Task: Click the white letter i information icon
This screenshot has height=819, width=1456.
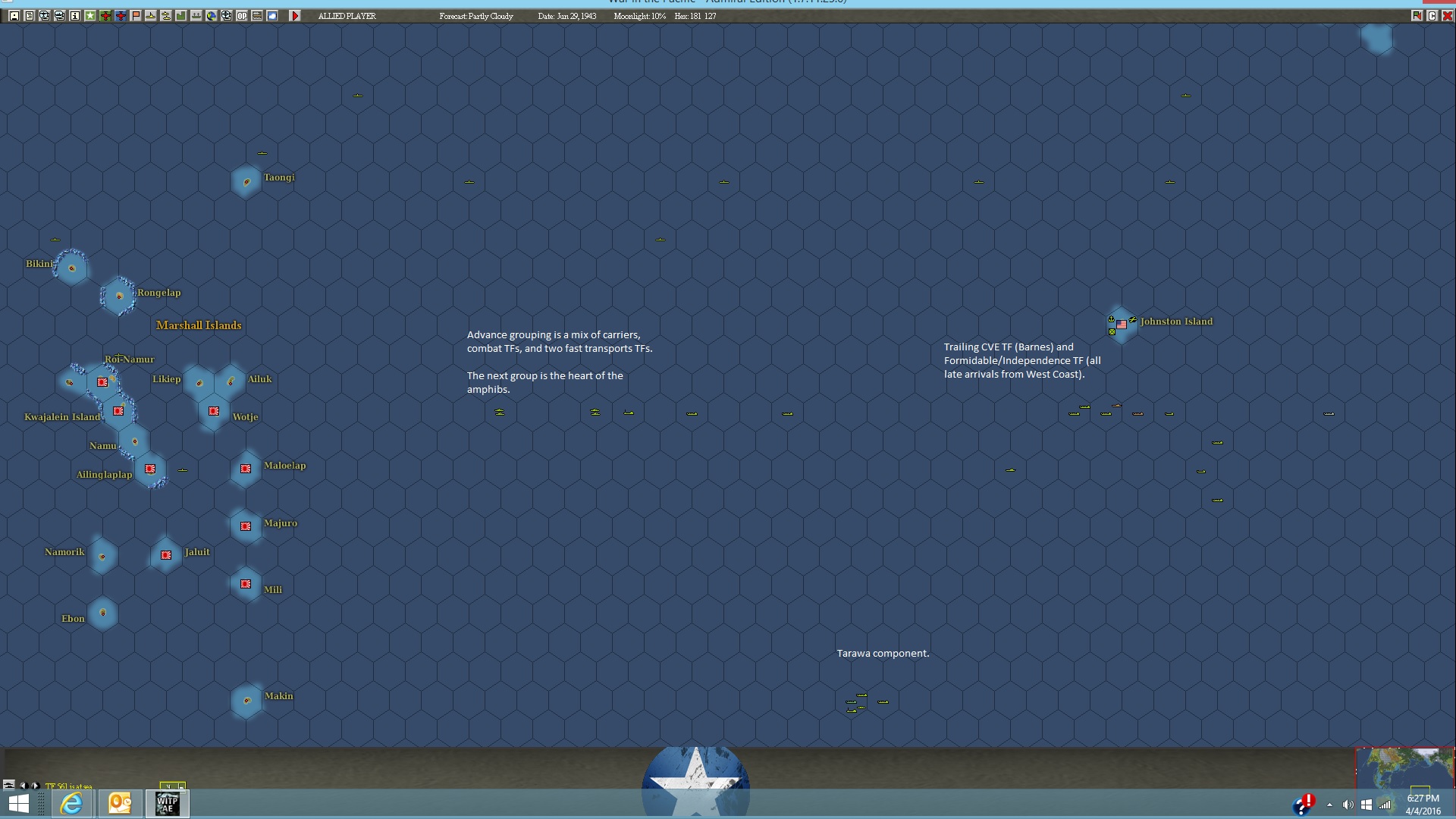Action: [75, 16]
